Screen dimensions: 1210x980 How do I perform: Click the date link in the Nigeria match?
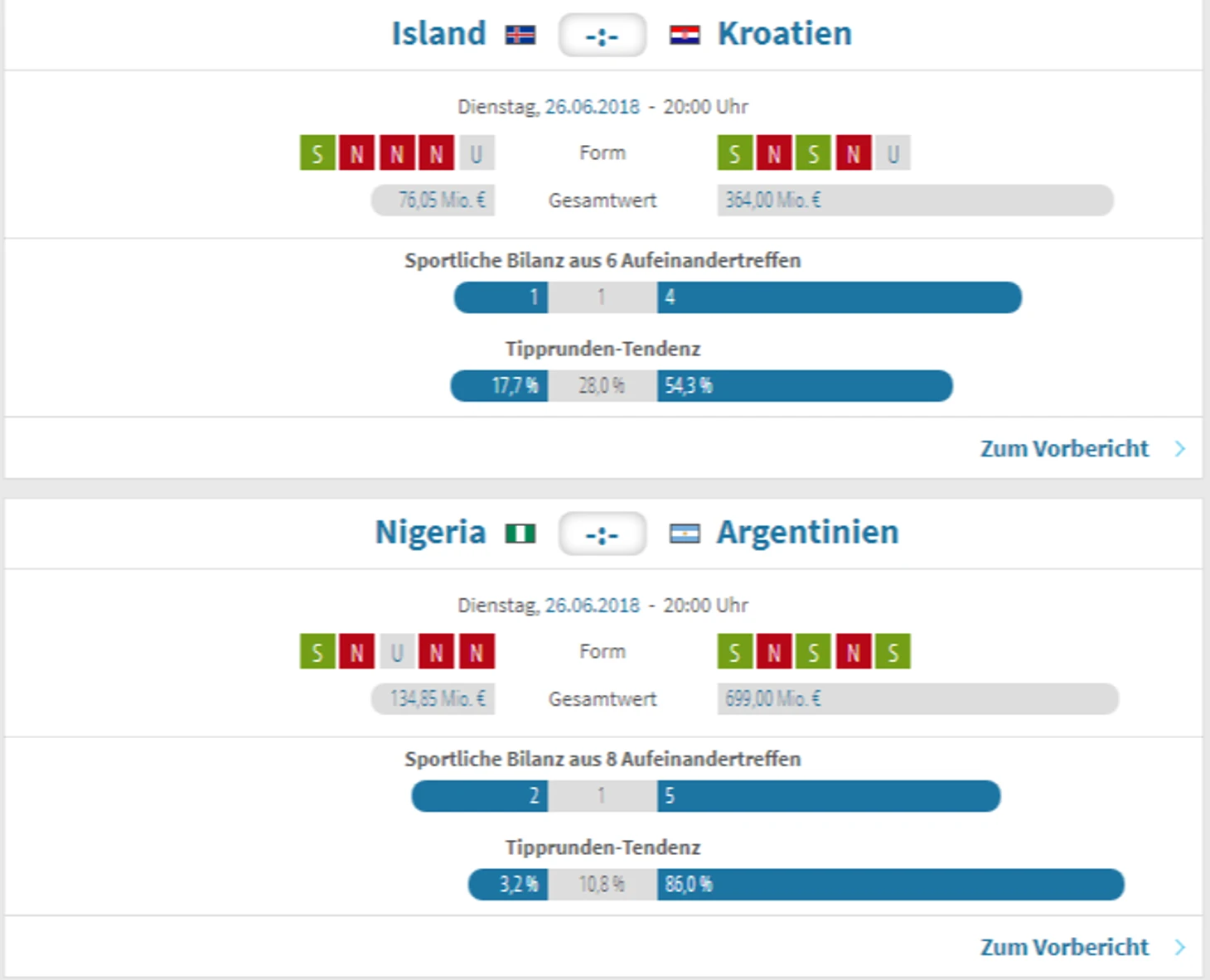point(592,606)
